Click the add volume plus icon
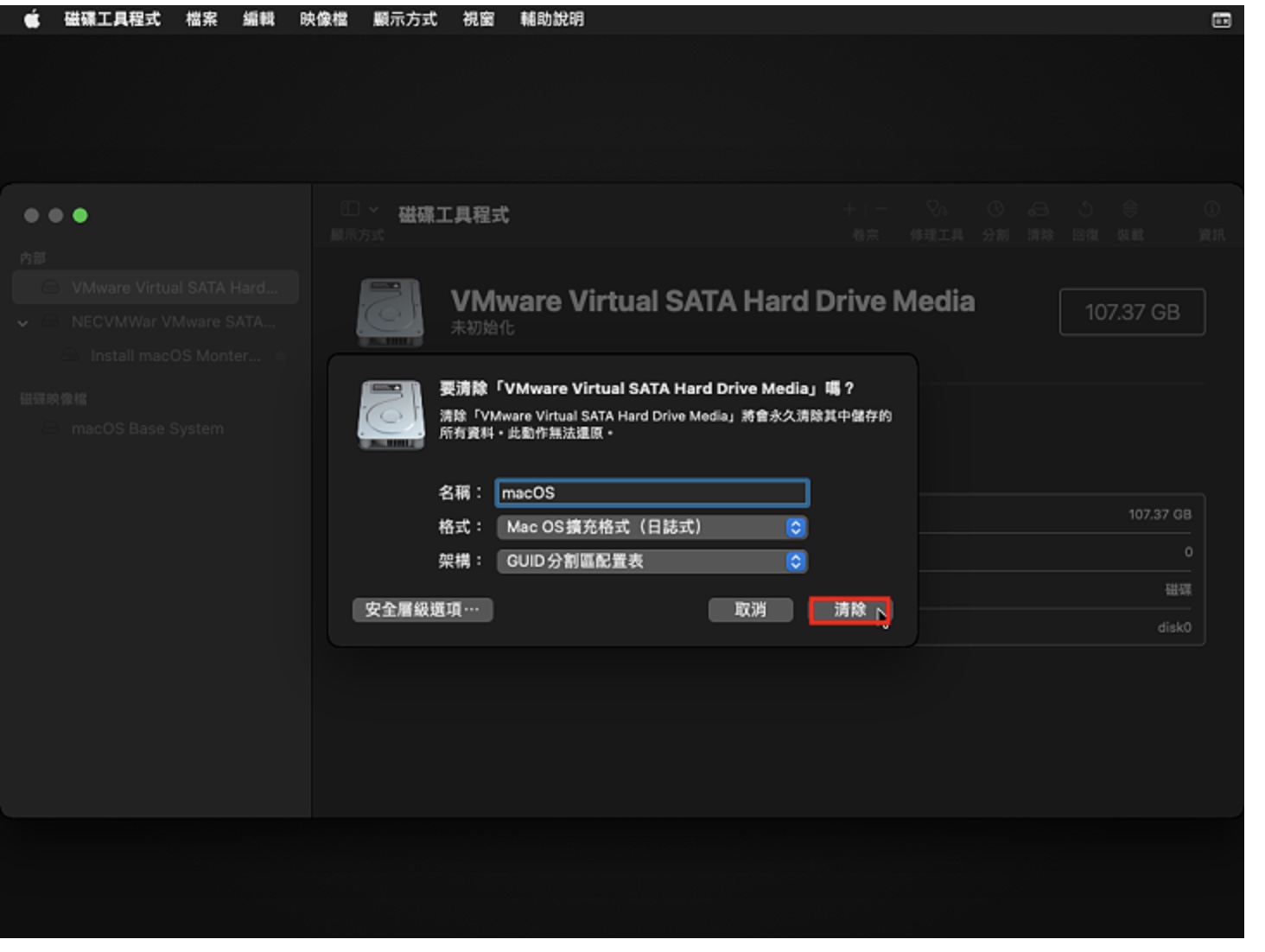1265x952 pixels. click(x=849, y=208)
